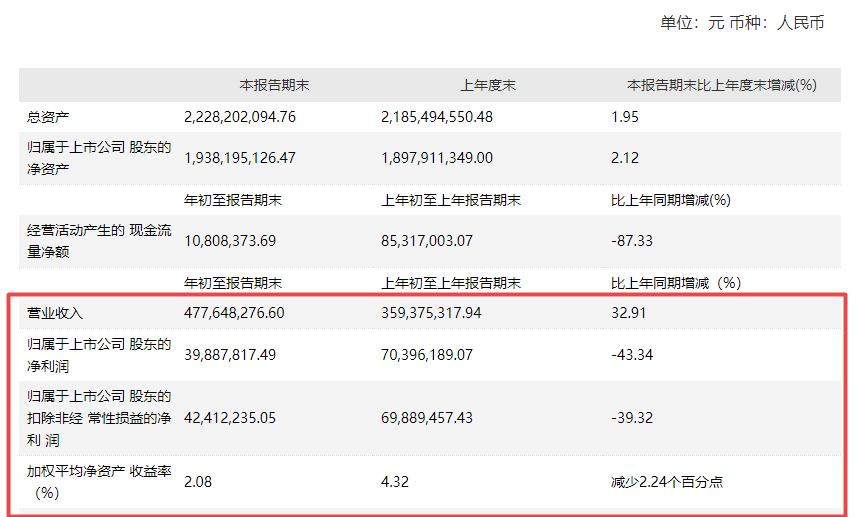Click the 经营活动产生的现金流量净额 label
858x517 pixels.
click(99, 241)
